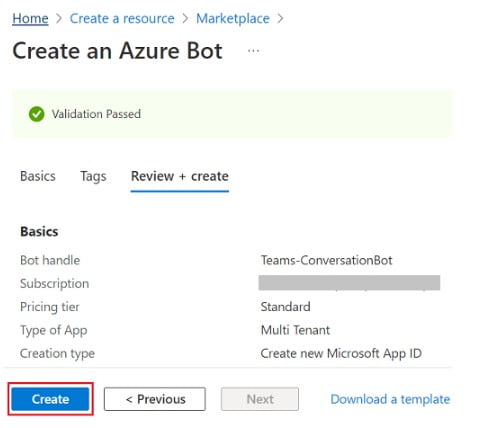Switch to the Tags tab
Viewport: 487px width, 428px height.
pyautogui.click(x=93, y=176)
